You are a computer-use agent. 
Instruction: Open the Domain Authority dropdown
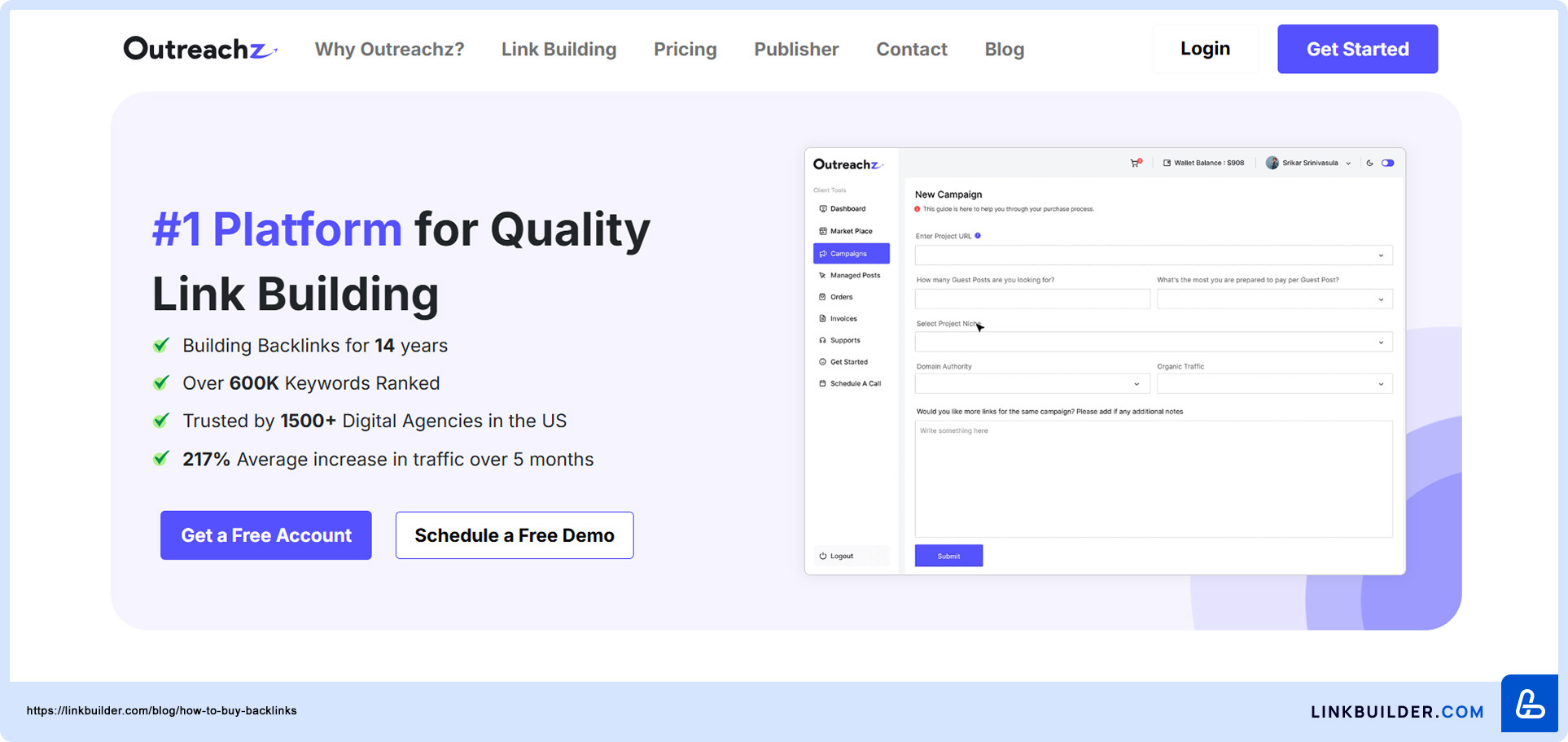click(1032, 384)
